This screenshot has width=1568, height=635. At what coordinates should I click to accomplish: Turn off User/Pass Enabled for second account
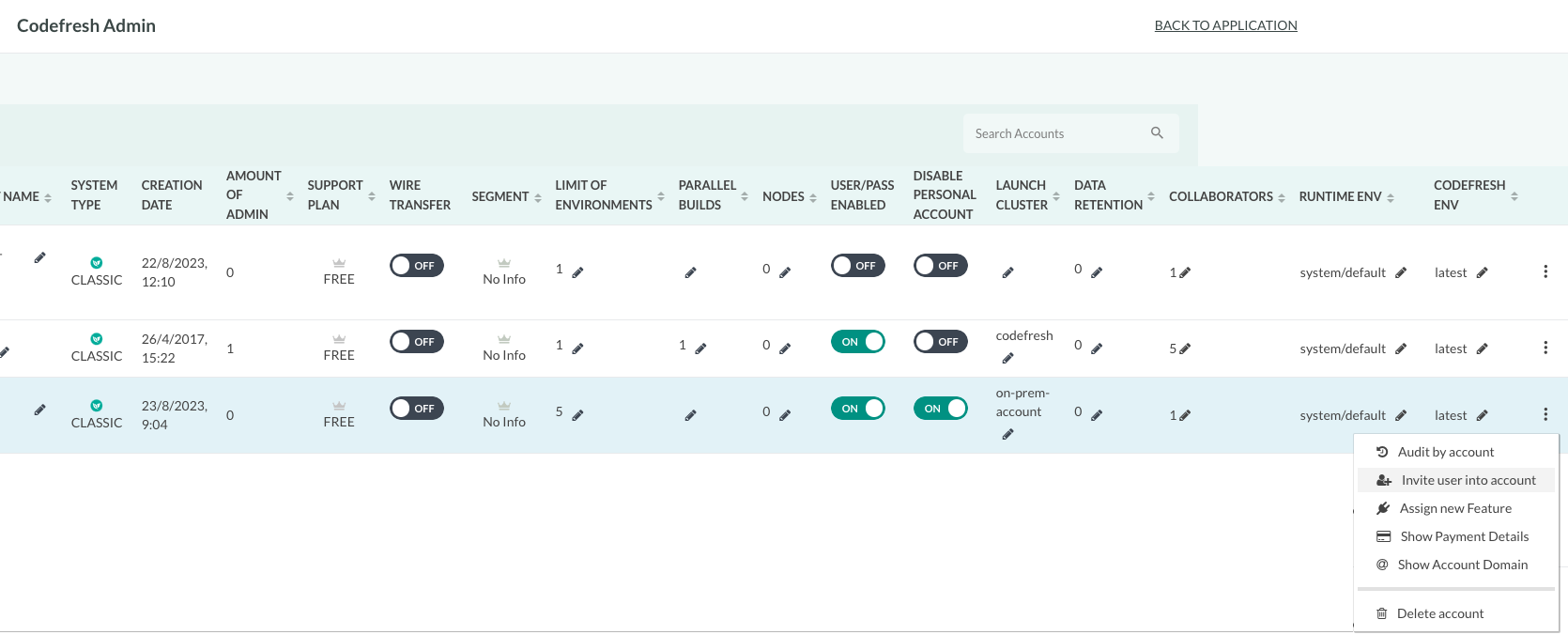tap(858, 342)
